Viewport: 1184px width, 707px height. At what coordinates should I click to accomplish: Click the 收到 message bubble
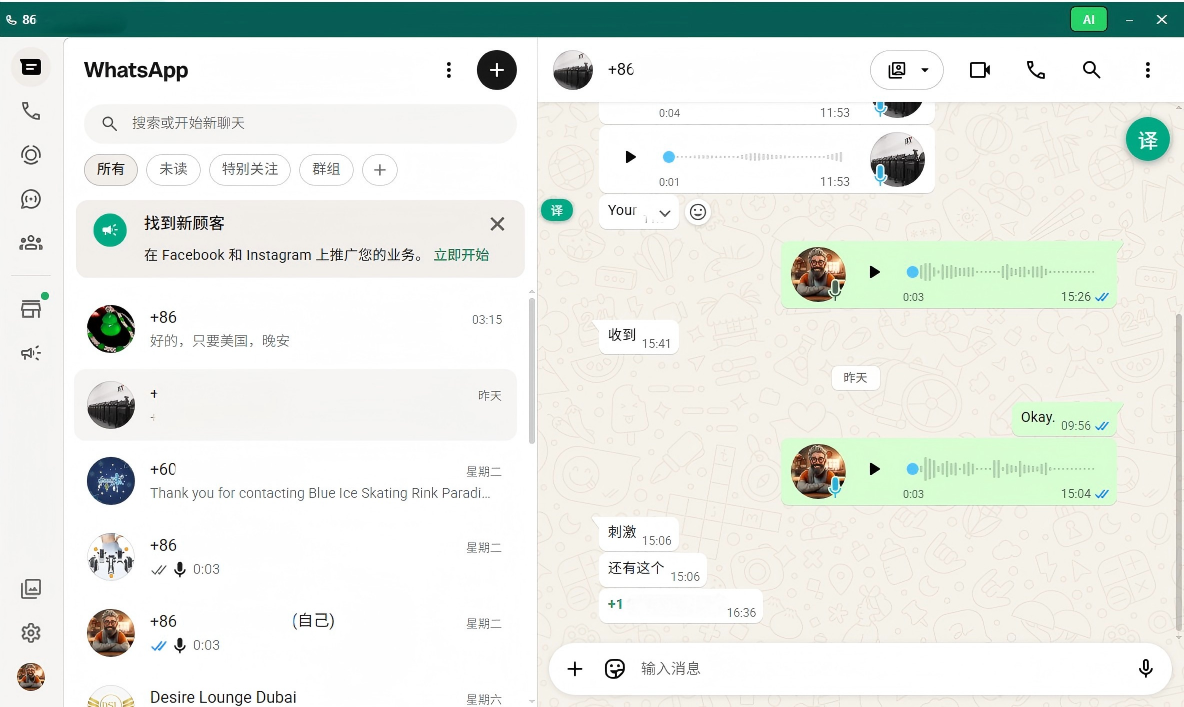tap(639, 337)
